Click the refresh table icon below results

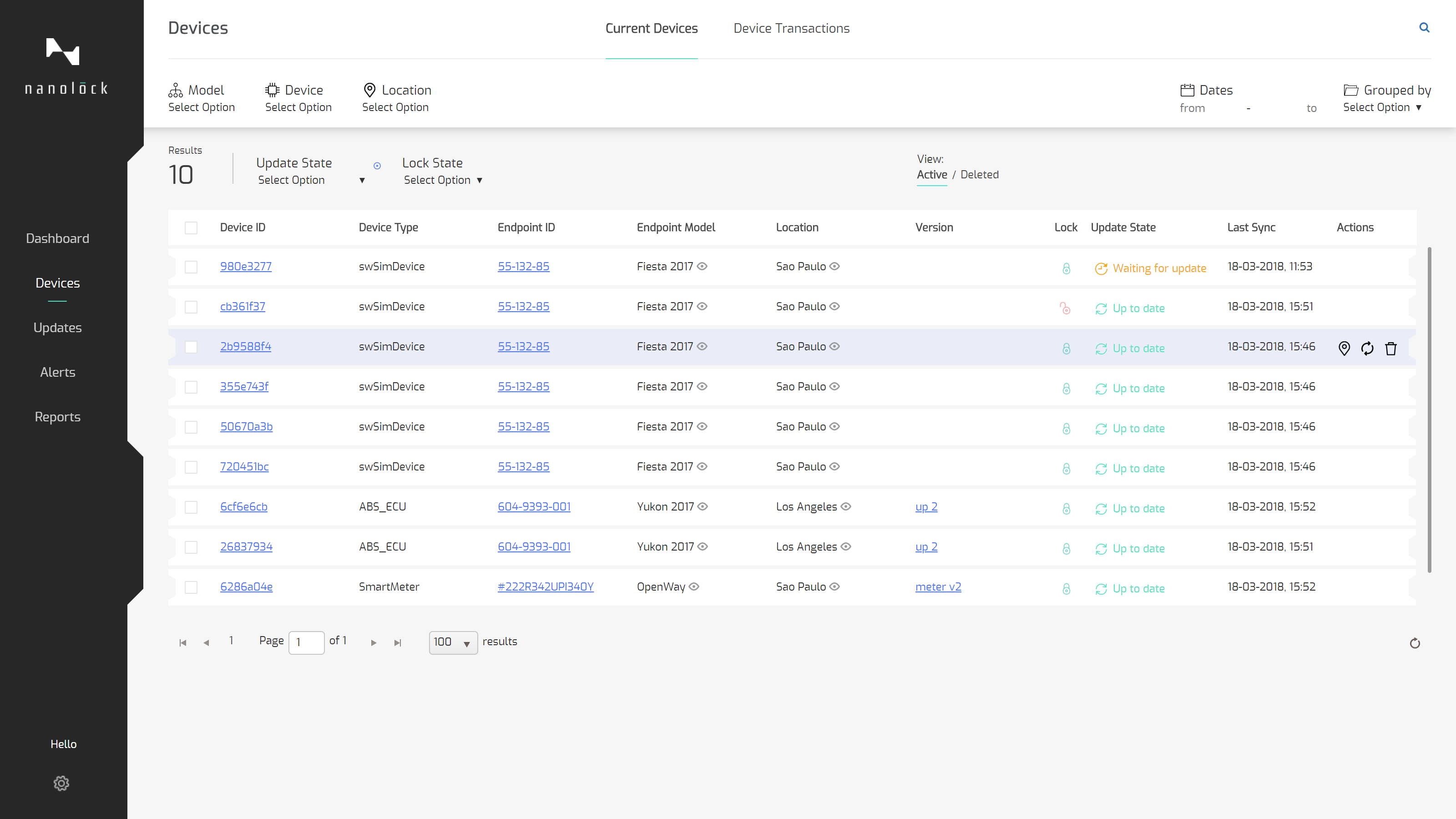click(x=1415, y=643)
